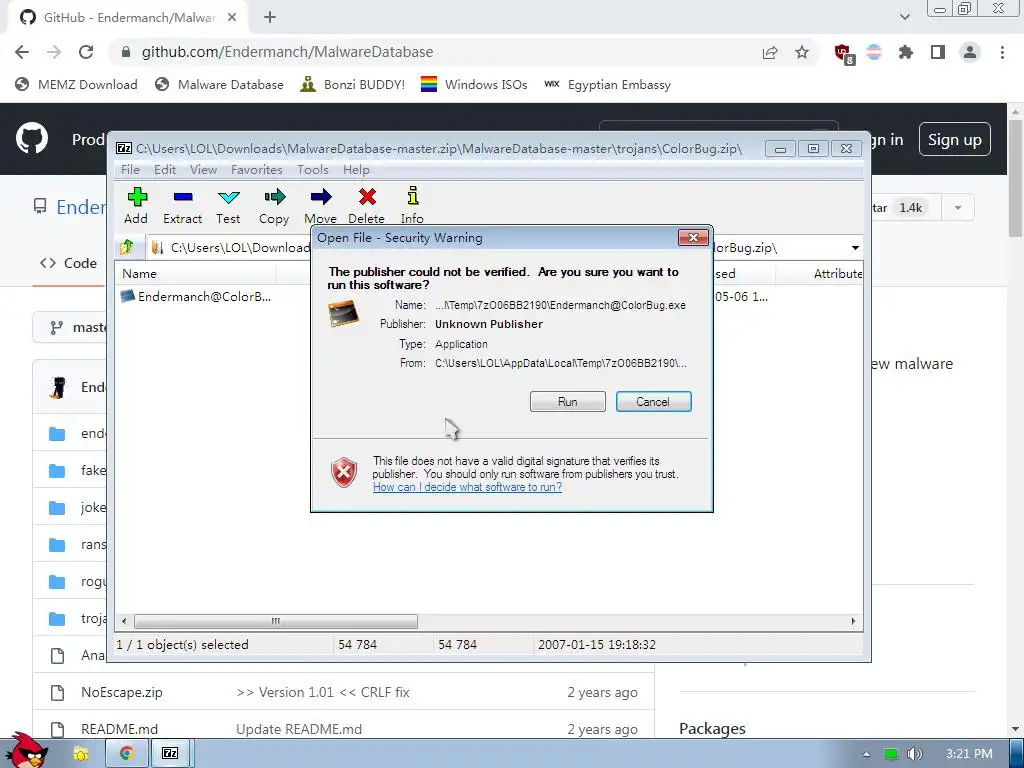Viewport: 1024px width, 768px height.
Task: Open the NoEscape.zip file link
Action: pos(121,692)
